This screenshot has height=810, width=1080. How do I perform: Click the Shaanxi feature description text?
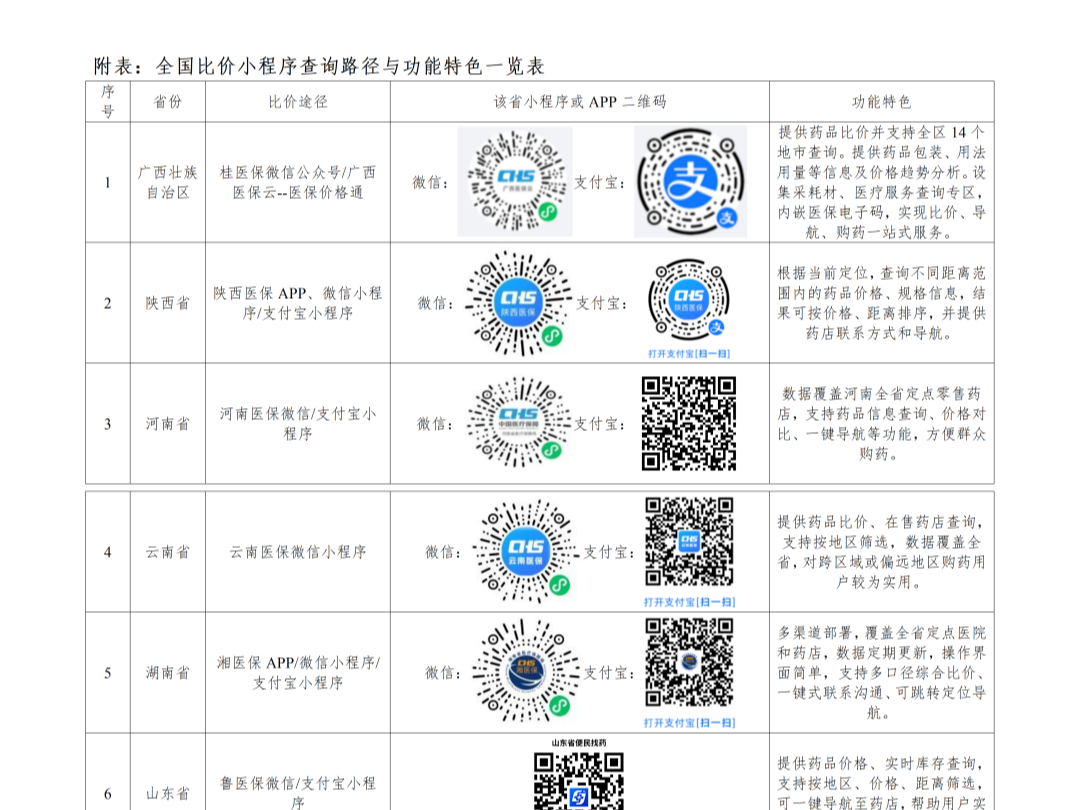point(882,303)
